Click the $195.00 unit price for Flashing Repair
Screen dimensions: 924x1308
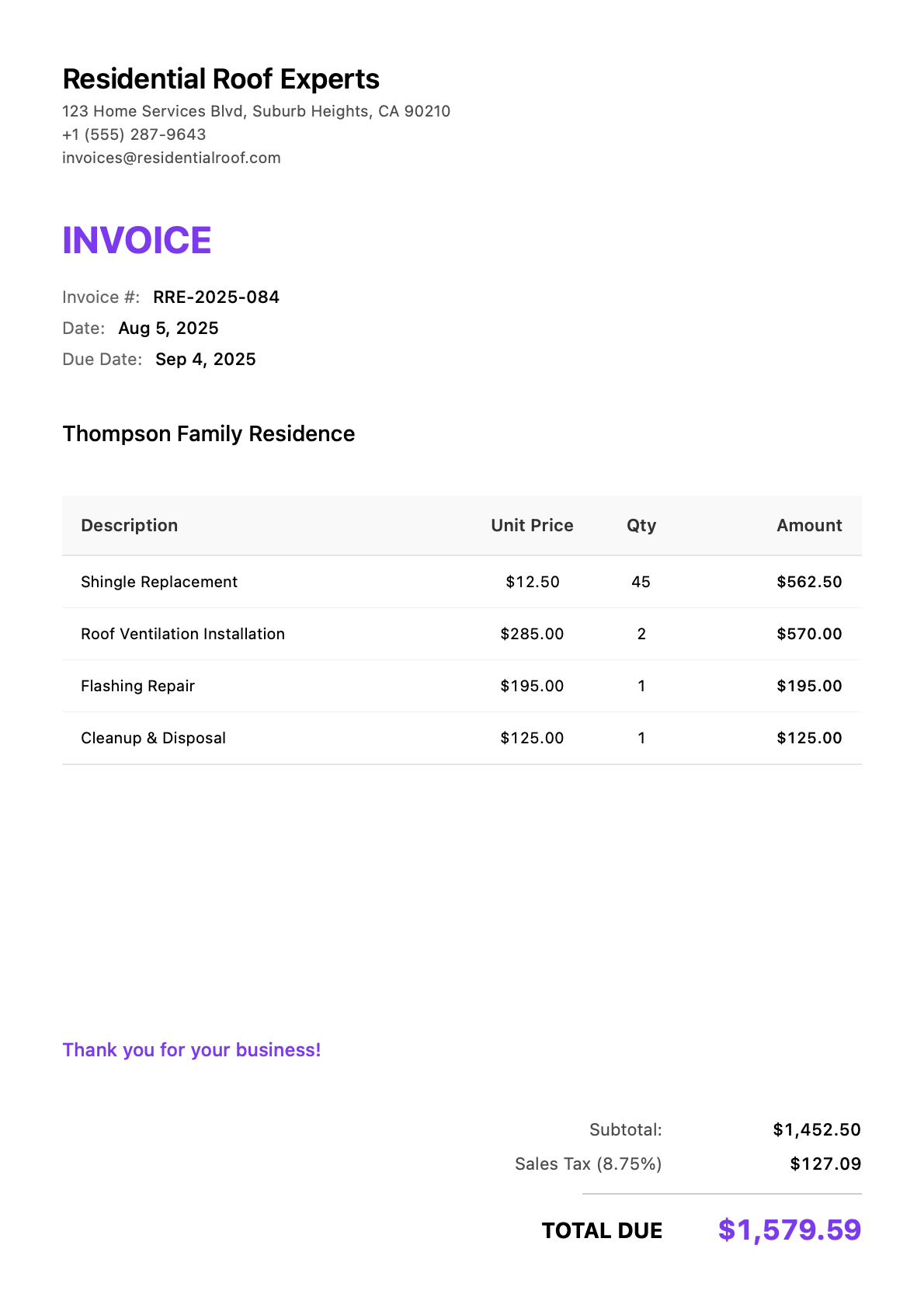(532, 686)
